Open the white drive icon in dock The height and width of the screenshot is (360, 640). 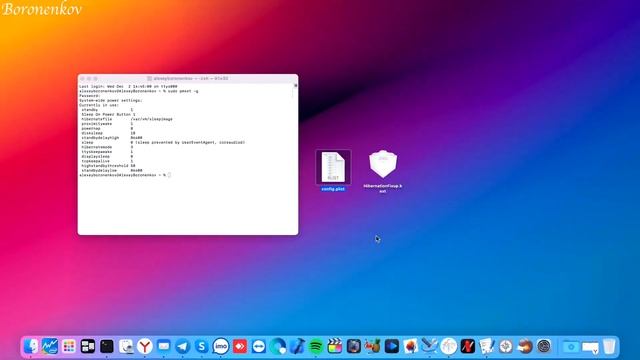click(x=590, y=347)
